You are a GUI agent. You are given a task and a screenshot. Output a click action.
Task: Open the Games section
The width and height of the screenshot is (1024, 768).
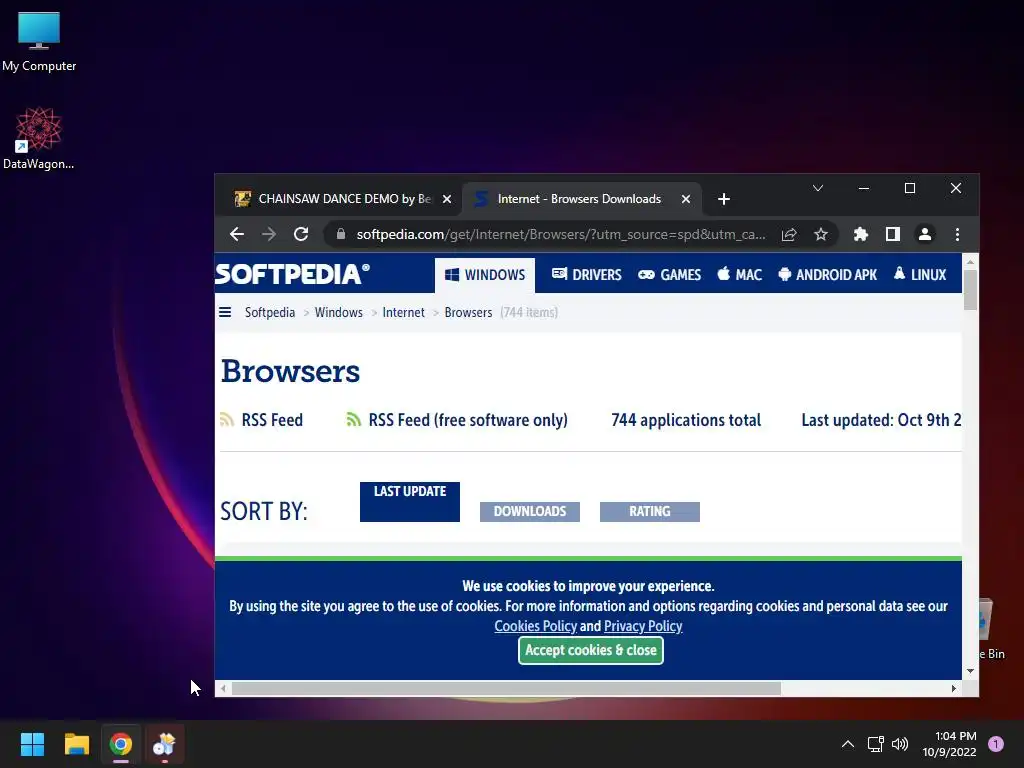pos(670,275)
